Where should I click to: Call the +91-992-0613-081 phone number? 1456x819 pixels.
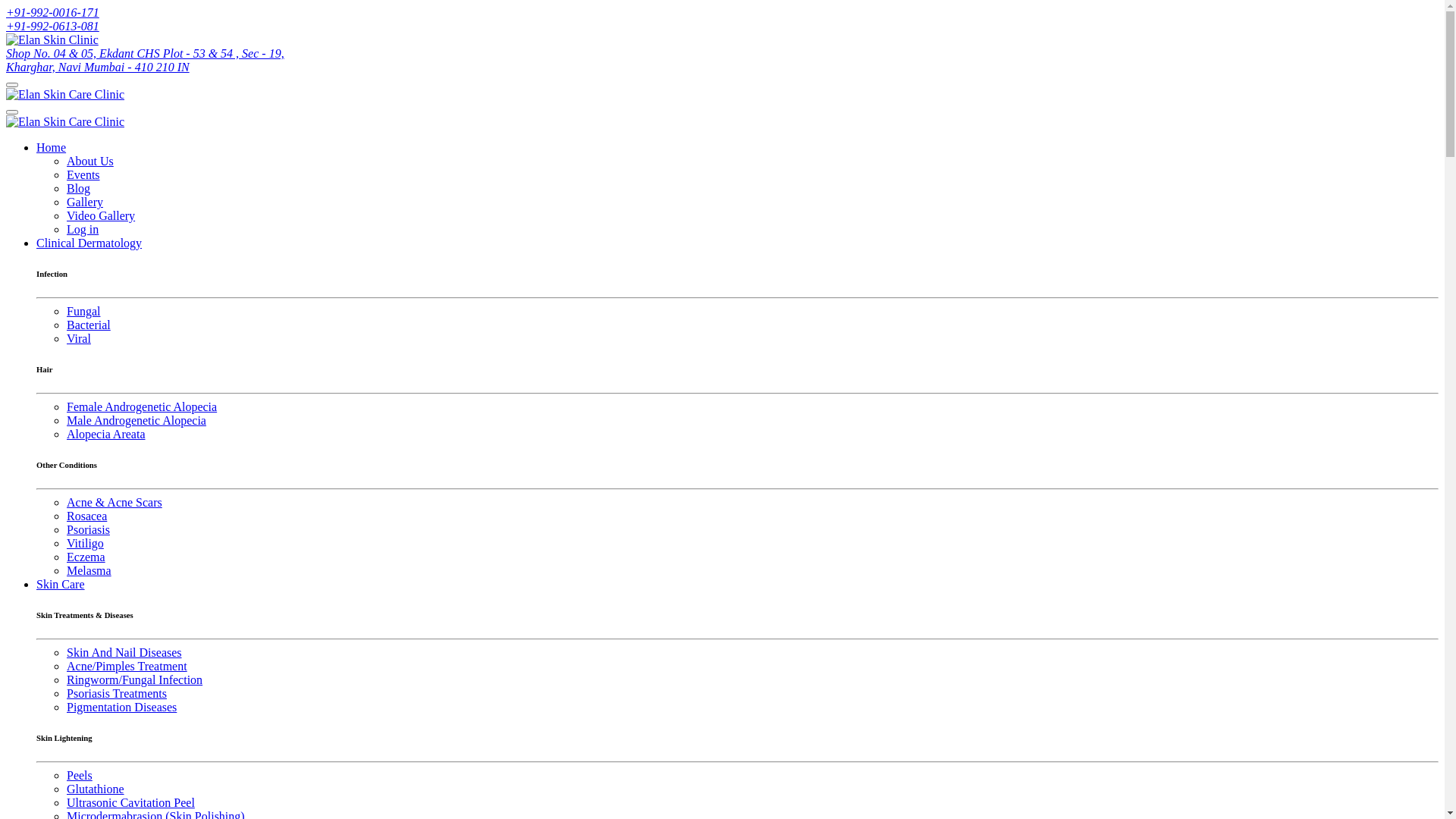pos(52,27)
